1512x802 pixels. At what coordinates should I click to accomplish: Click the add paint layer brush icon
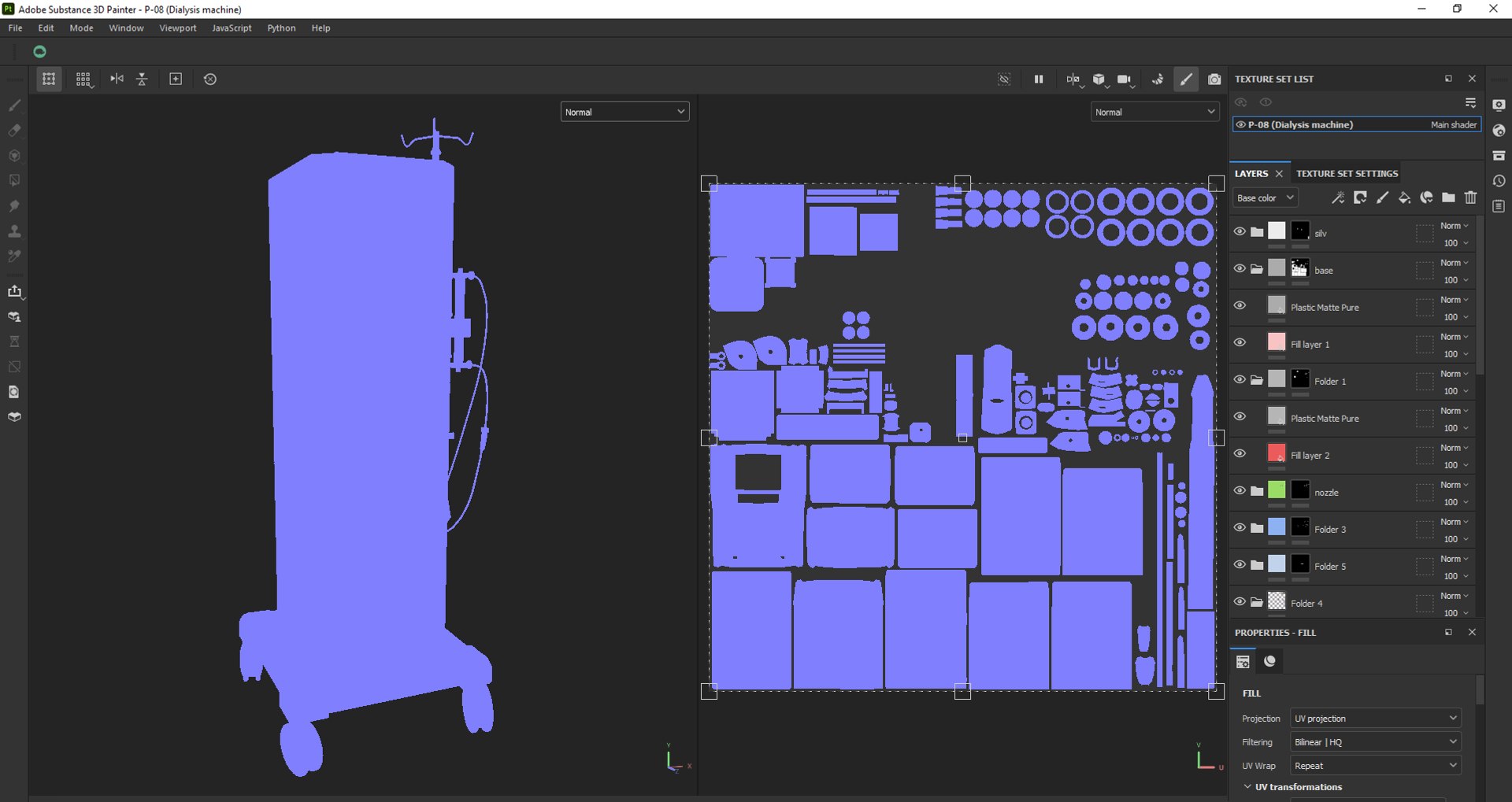[x=1382, y=198]
